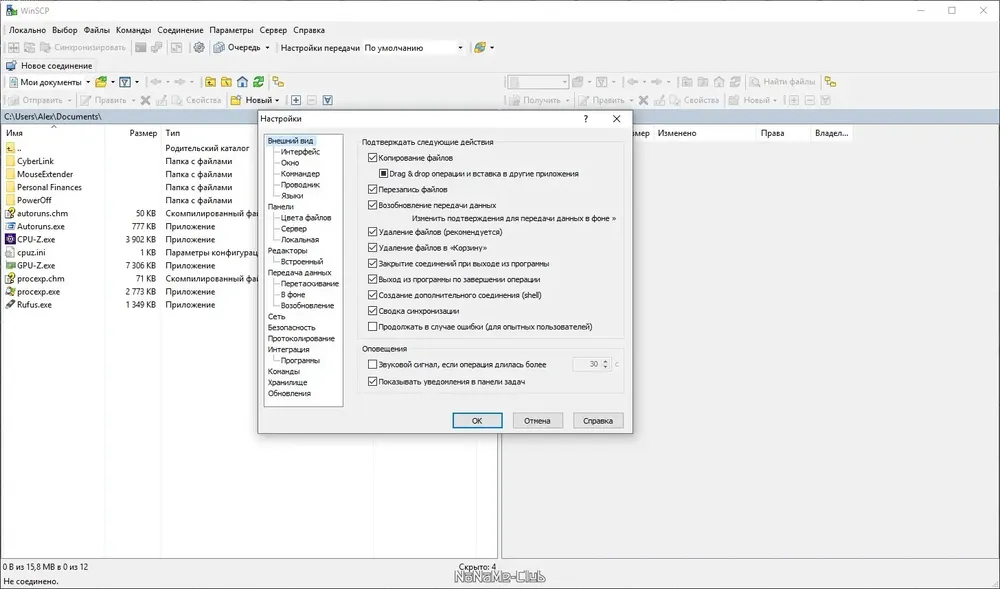Click link Изменить подтверждения для передачи данных в фоне

click(513, 218)
